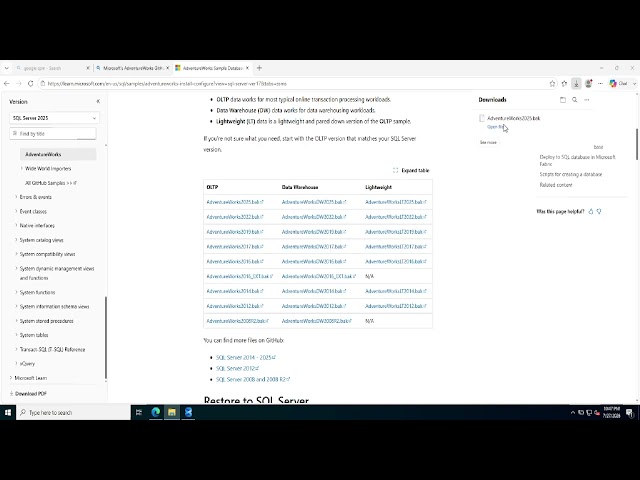Click the Expand table button label

415,170
